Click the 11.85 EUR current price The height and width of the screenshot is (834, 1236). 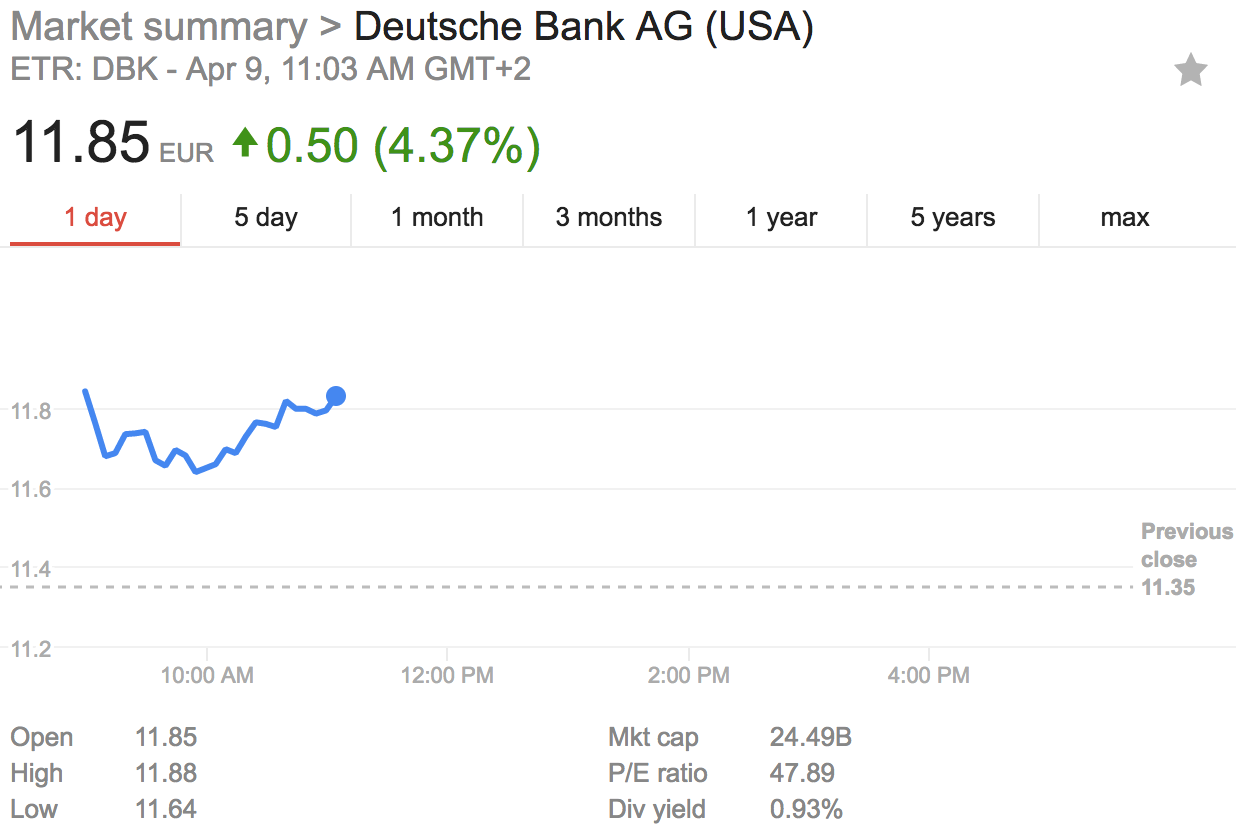[112, 143]
